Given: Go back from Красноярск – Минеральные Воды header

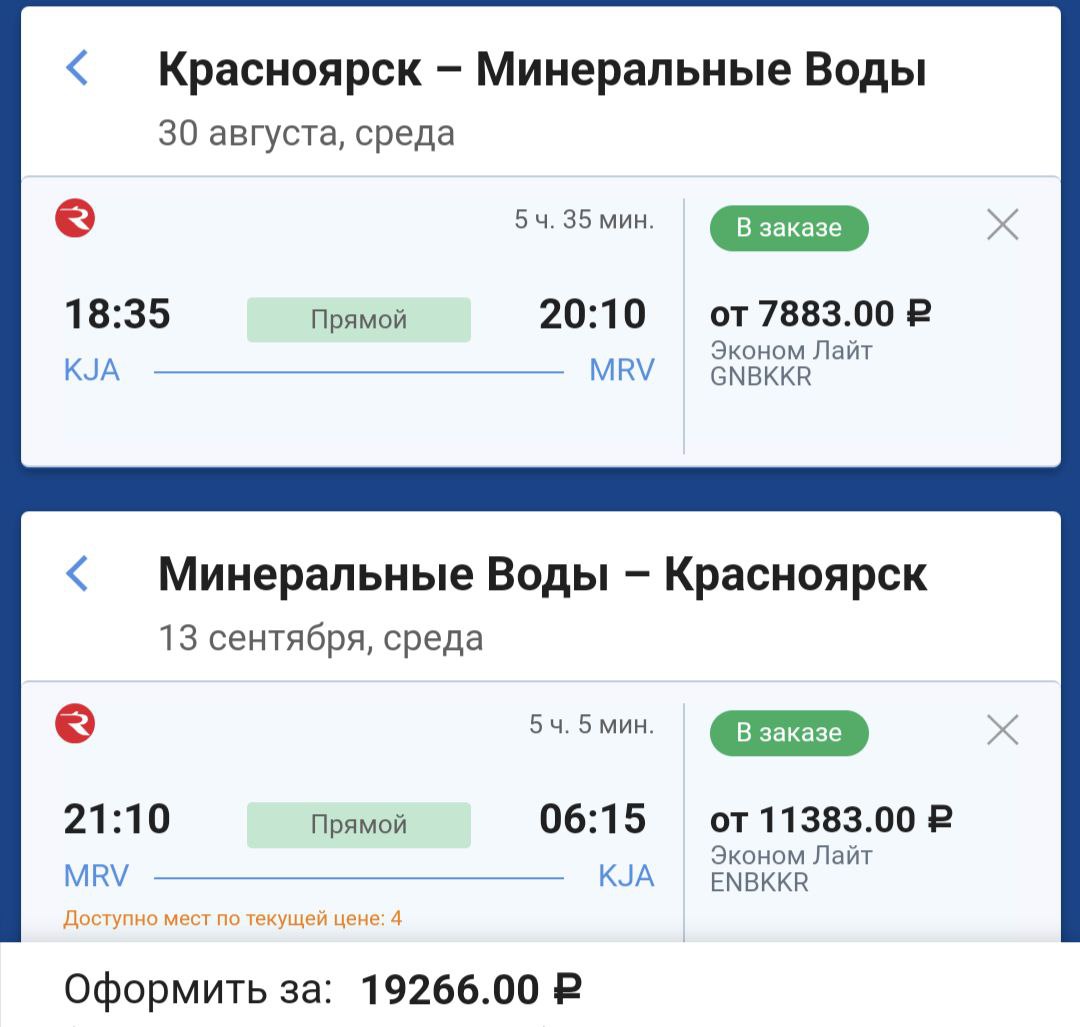Looking at the screenshot, I should [77, 69].
